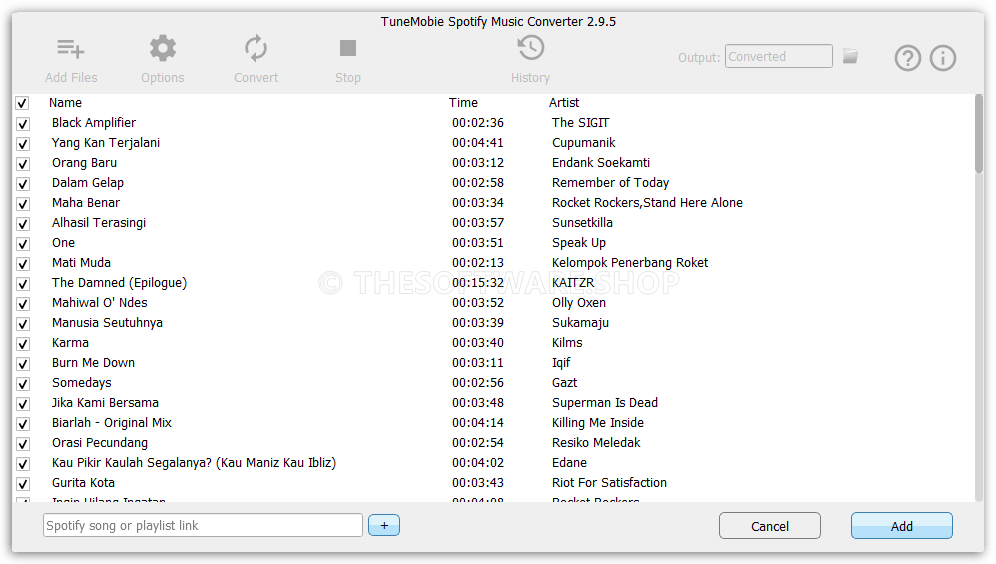Uncheck The Damned (Epilogue) checkbox
Image resolution: width=996 pixels, height=564 pixels.
(23, 284)
